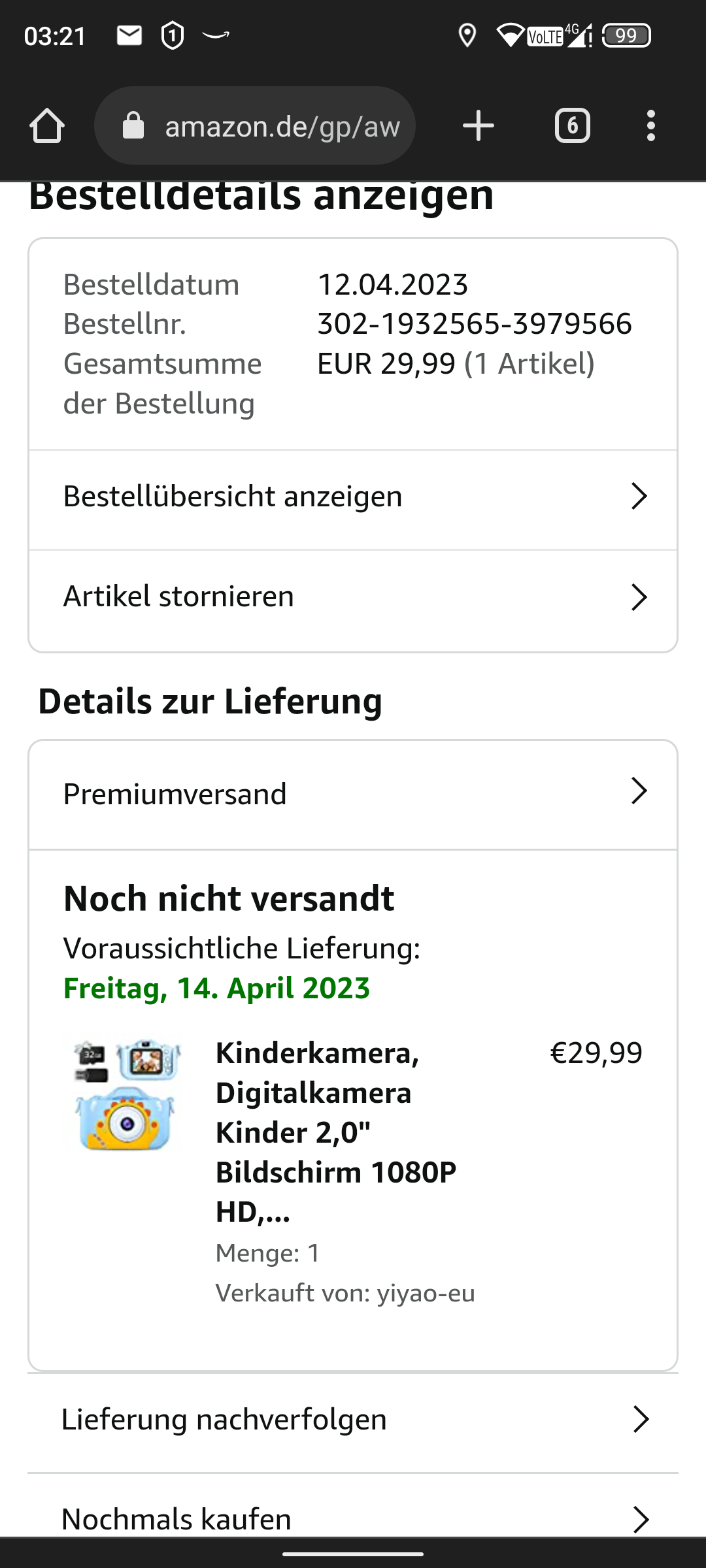
Task: Tap the mail notification icon
Action: point(129,35)
